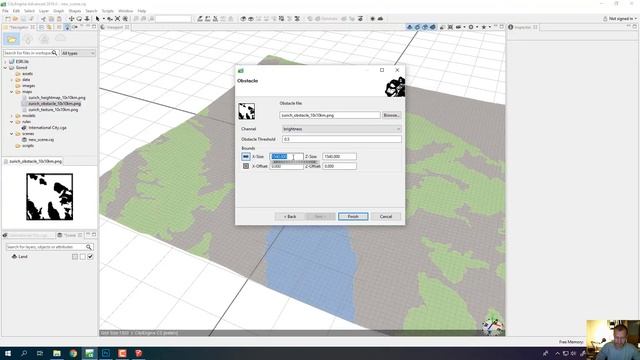Image resolution: width=640 pixels, height=360 pixels.
Task: Toggle the first checkbox on Land row
Action: (75, 257)
